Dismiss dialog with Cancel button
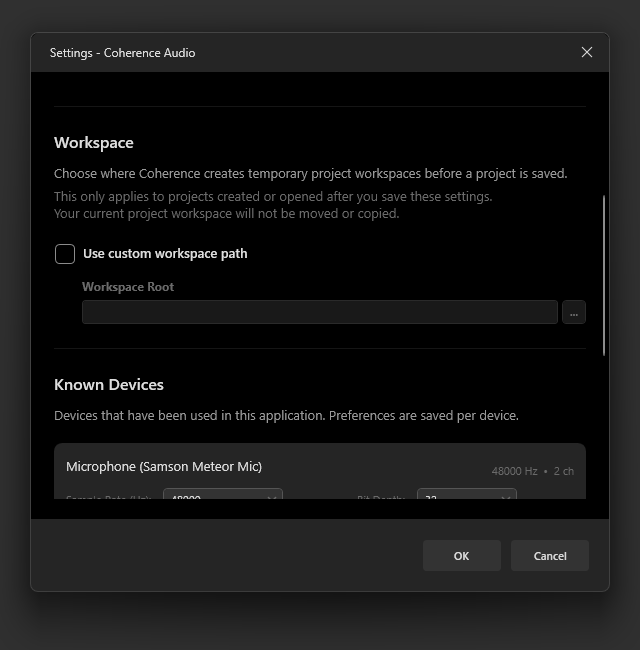 click(x=550, y=555)
